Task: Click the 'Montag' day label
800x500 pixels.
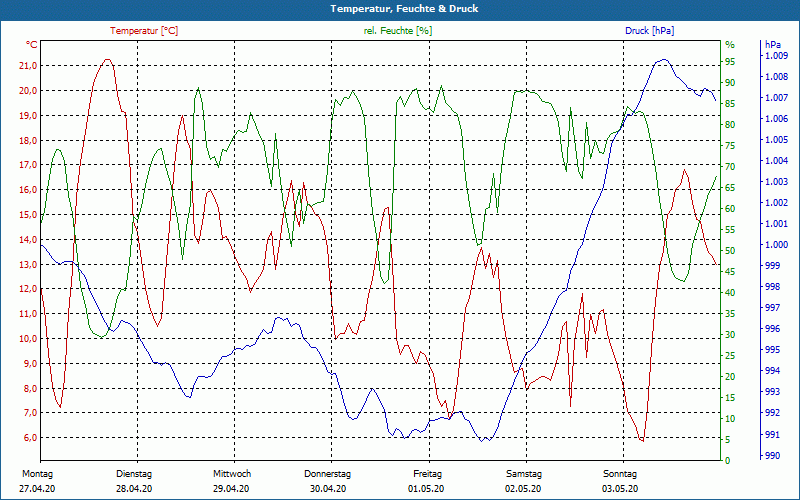Action: [x=37, y=474]
